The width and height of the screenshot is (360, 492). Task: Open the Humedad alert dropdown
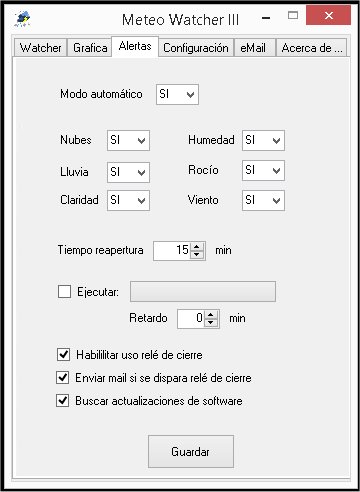tap(263, 140)
